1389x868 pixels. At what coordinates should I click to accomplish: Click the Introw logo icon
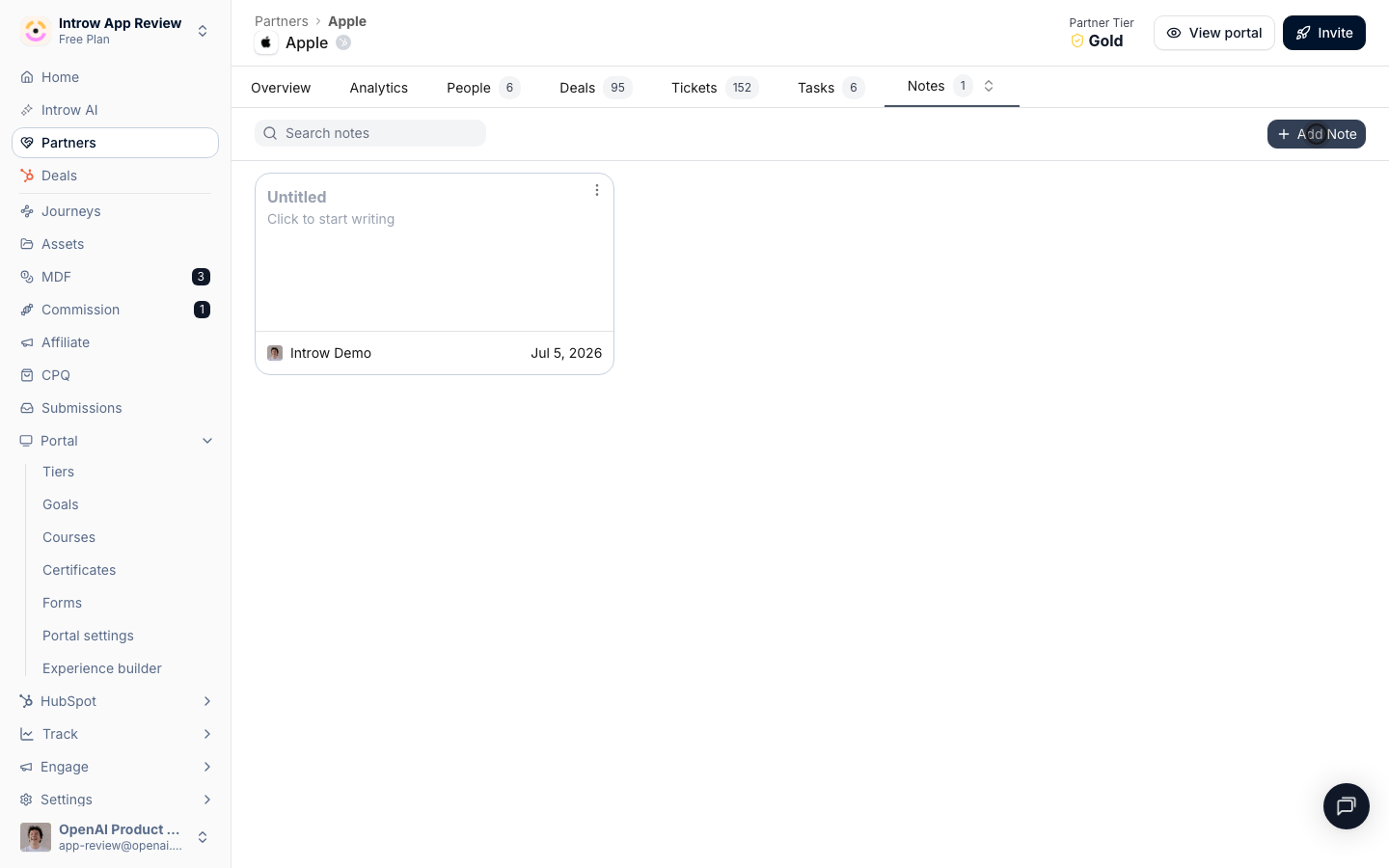[x=36, y=31]
